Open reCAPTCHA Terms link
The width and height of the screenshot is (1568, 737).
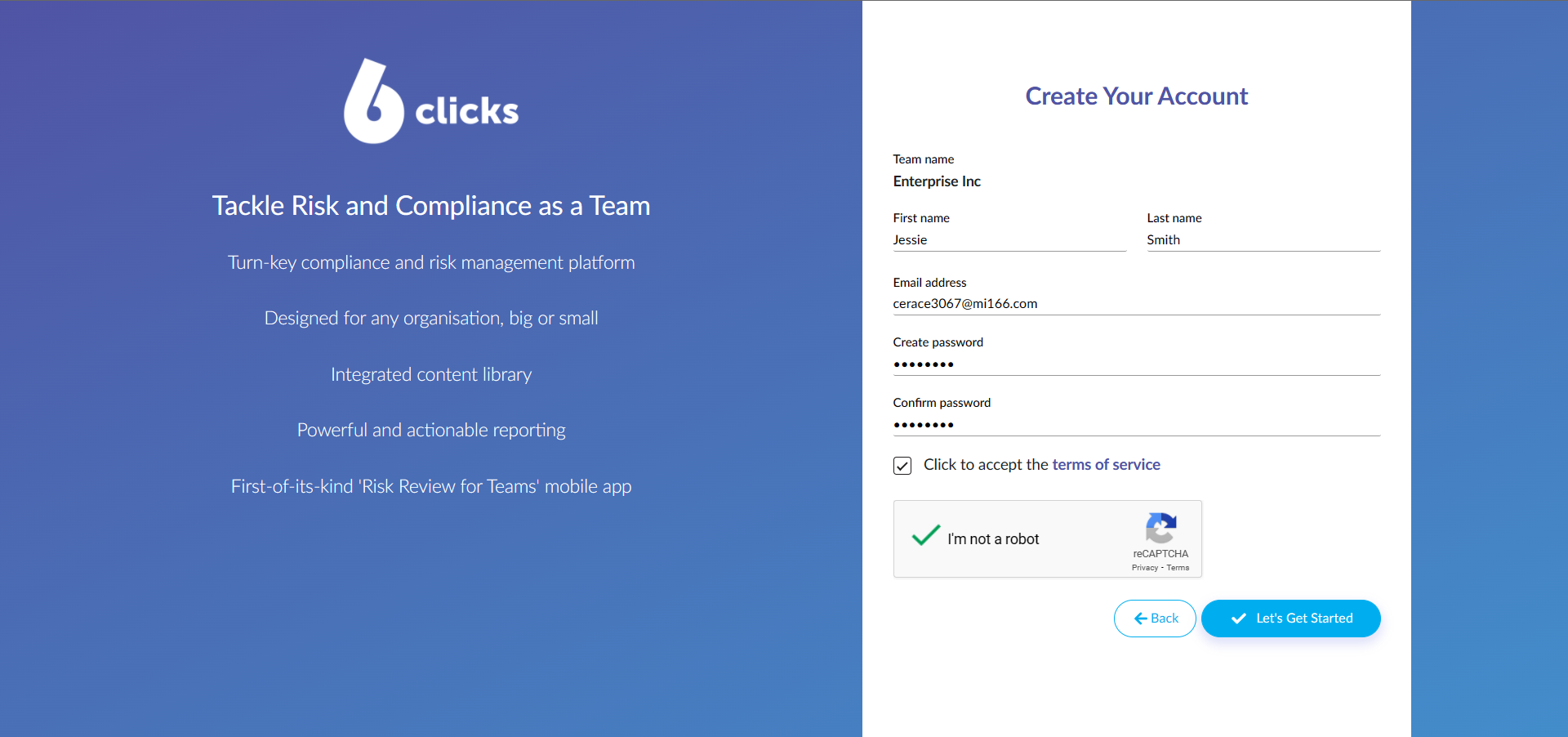(1178, 568)
